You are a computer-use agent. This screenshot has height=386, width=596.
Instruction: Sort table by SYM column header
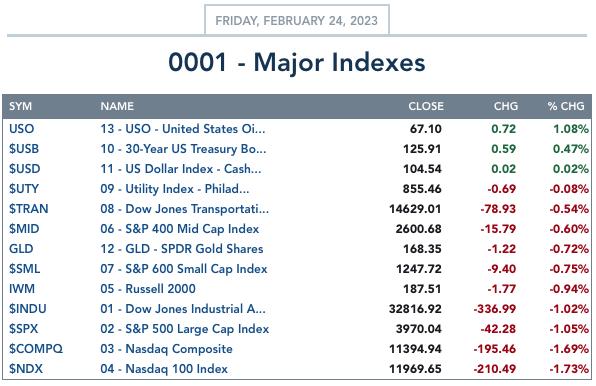21,106
